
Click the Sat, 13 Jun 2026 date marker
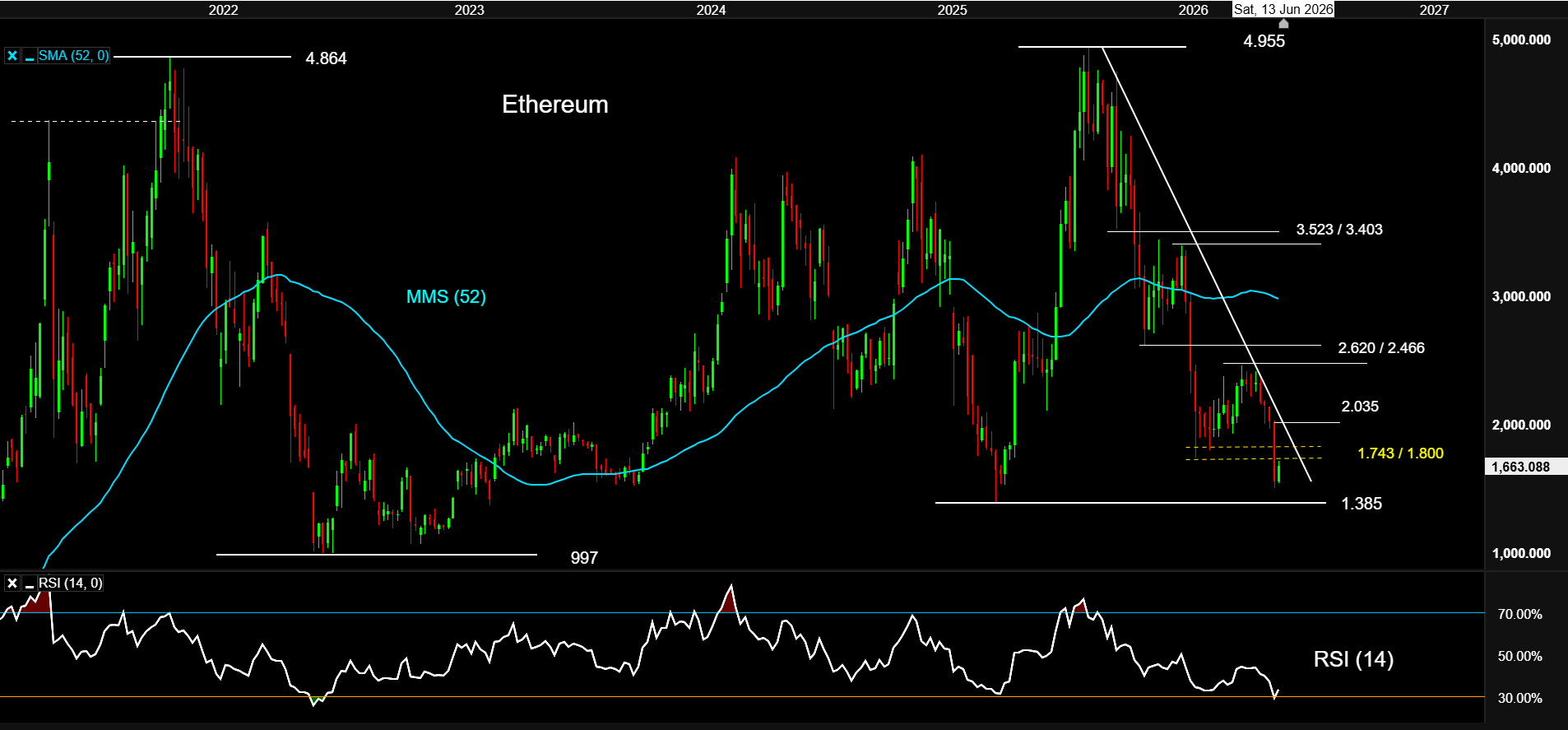(x=1283, y=9)
